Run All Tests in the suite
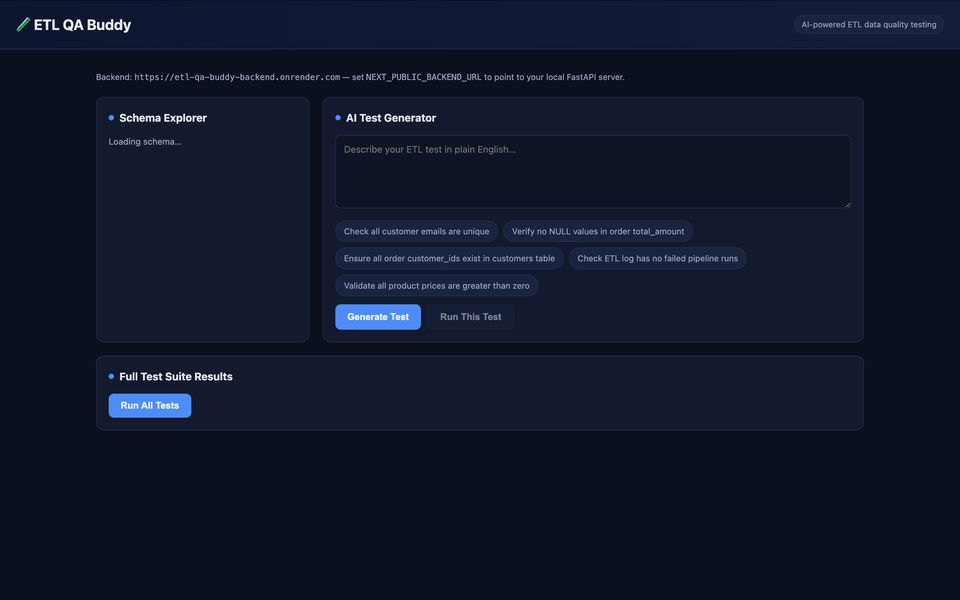 pyautogui.click(x=150, y=405)
